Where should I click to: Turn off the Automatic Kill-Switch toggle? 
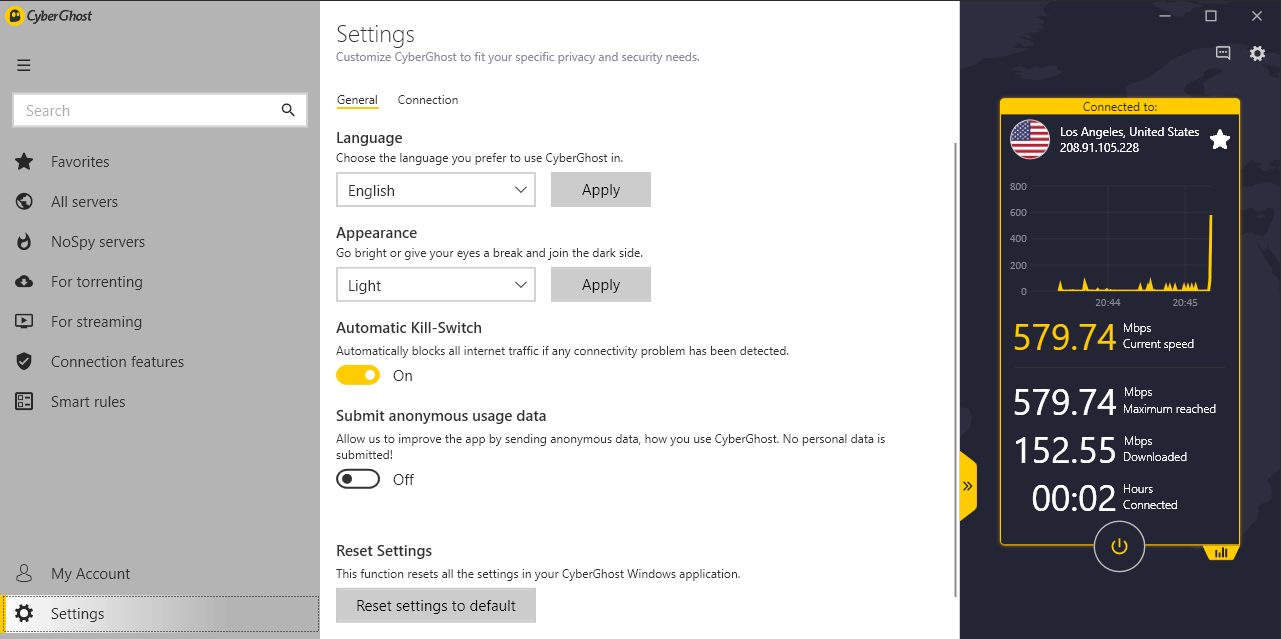pos(358,375)
